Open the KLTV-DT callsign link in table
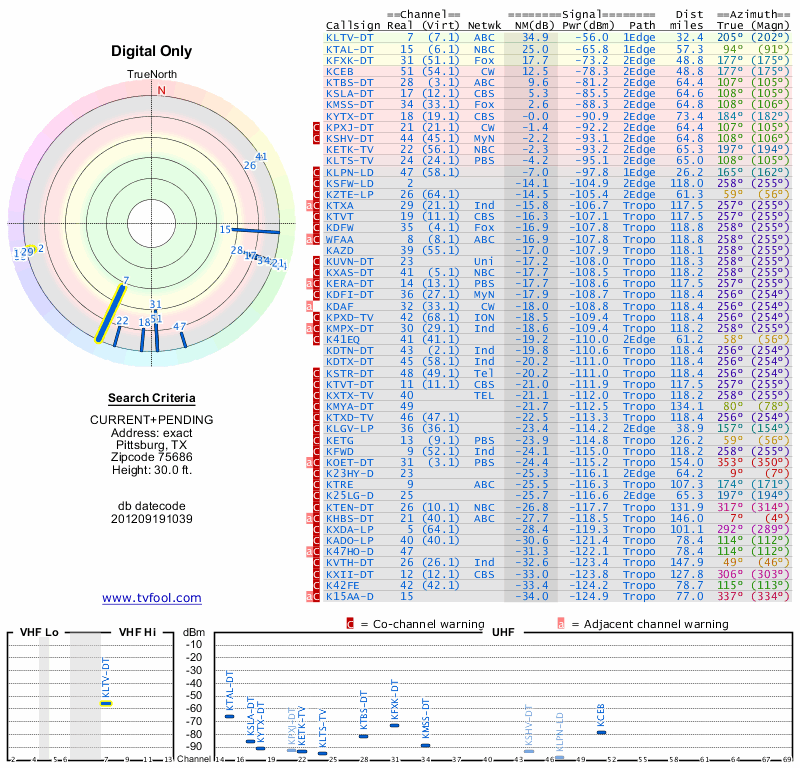Screen dimensions: 800x768 [350, 37]
